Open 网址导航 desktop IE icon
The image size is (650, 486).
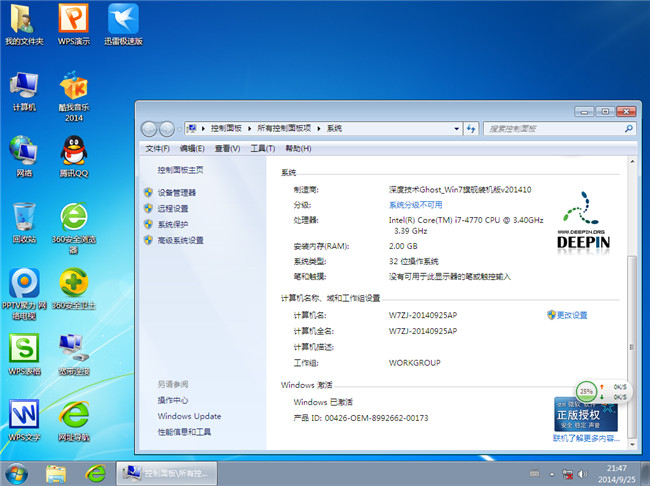point(74,420)
